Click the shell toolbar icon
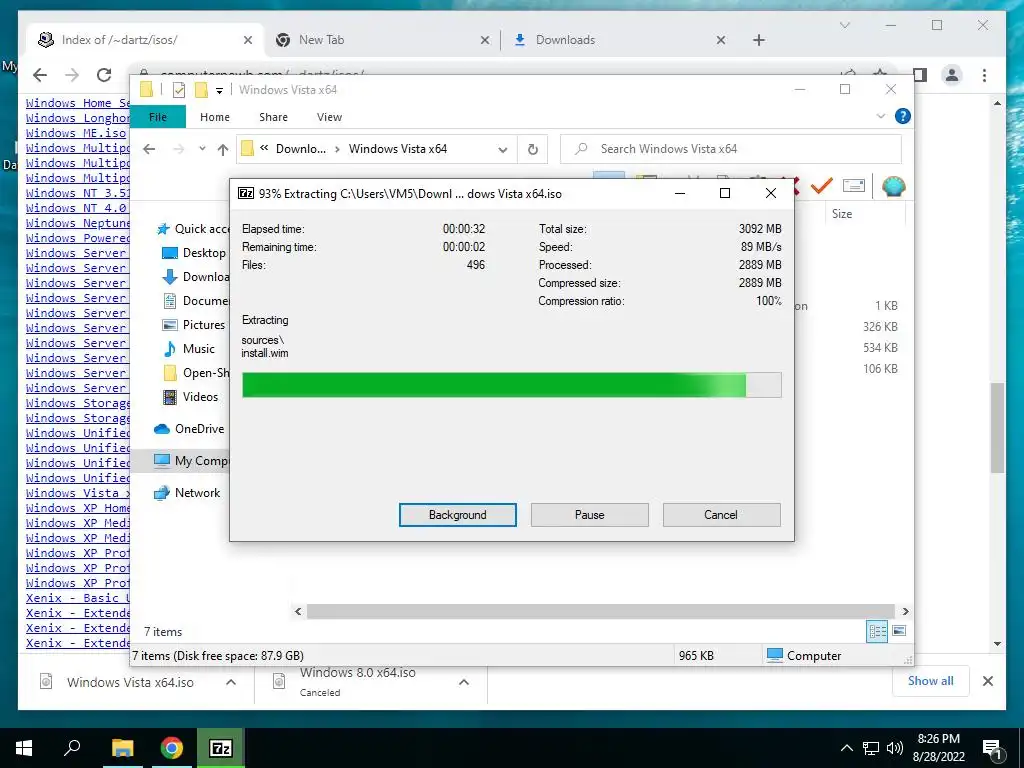1024x768 pixels. [x=893, y=186]
